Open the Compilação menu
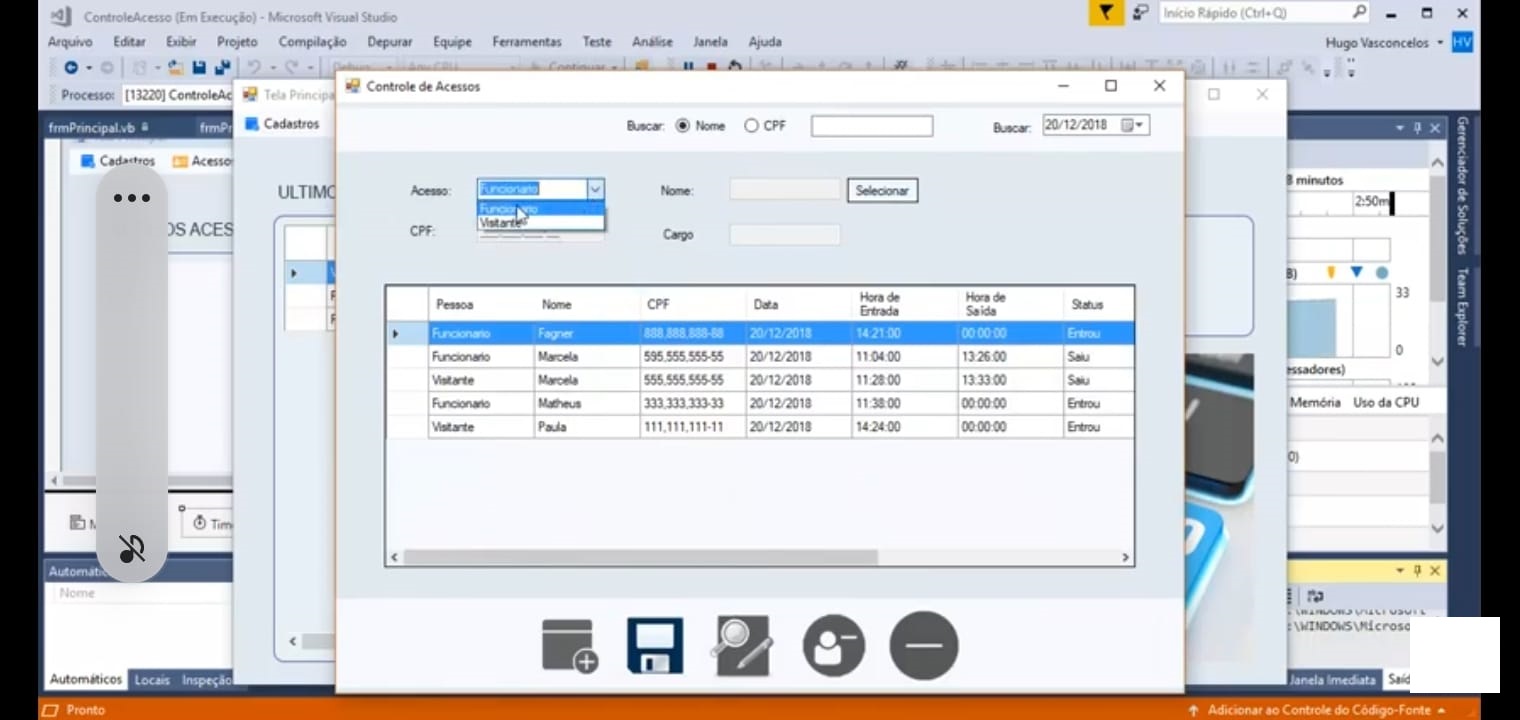The image size is (1520, 720). (312, 42)
